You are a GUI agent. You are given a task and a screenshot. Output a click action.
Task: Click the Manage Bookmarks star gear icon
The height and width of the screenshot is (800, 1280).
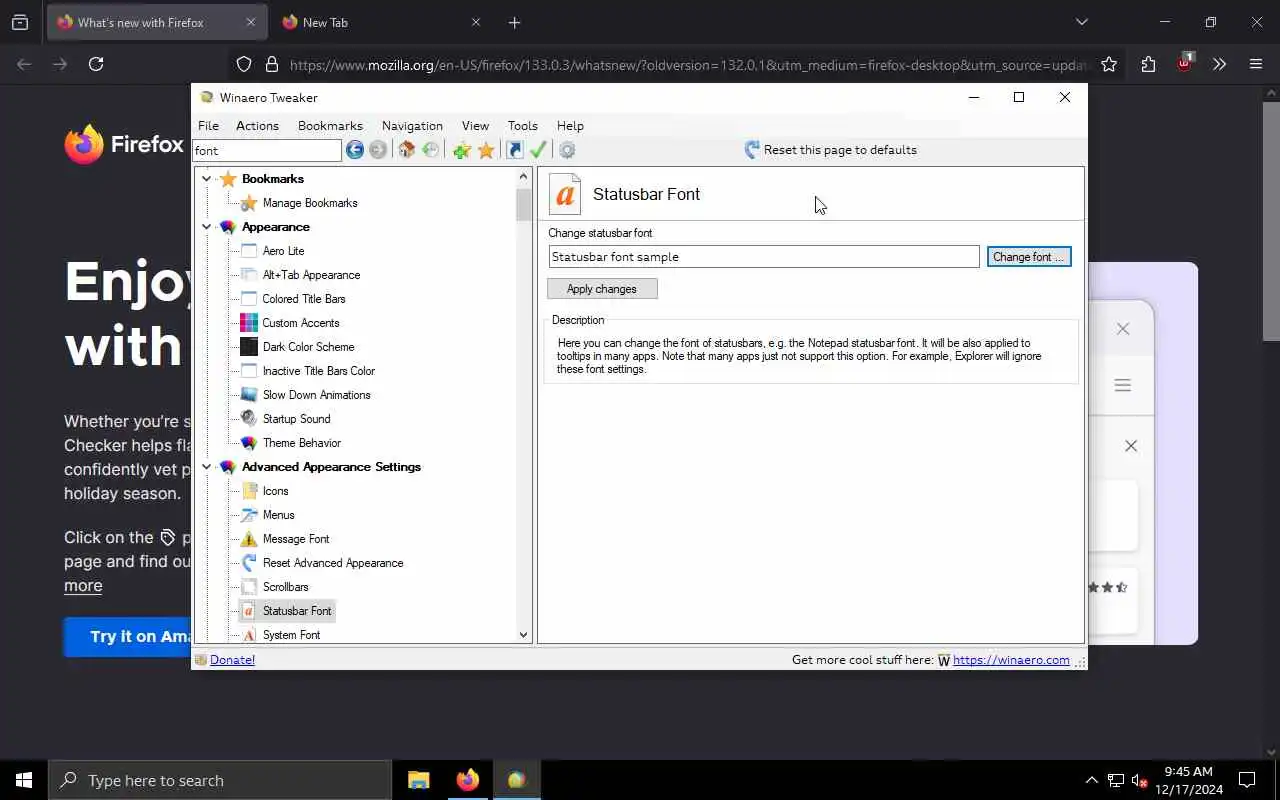pos(249,203)
